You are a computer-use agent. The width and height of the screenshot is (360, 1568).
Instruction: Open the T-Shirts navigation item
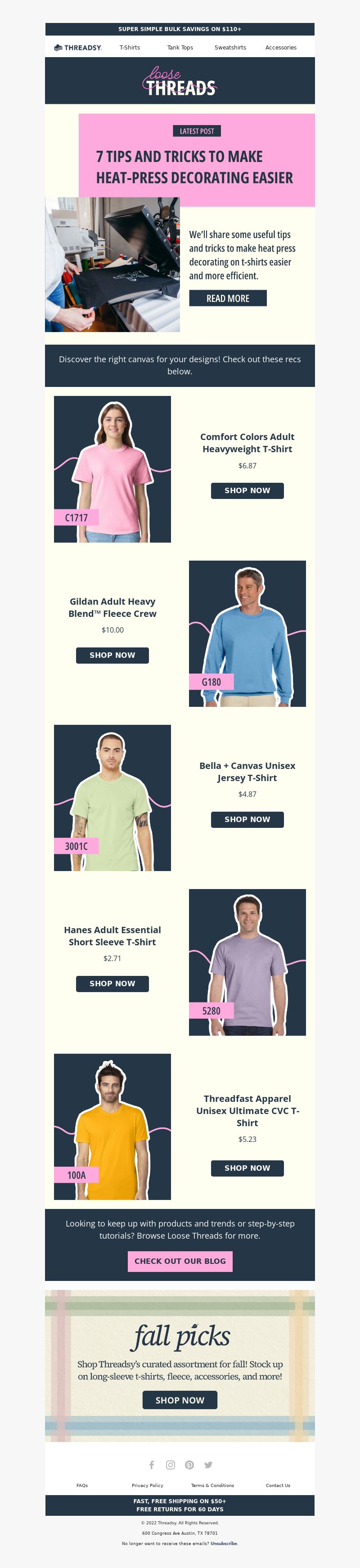tap(130, 48)
